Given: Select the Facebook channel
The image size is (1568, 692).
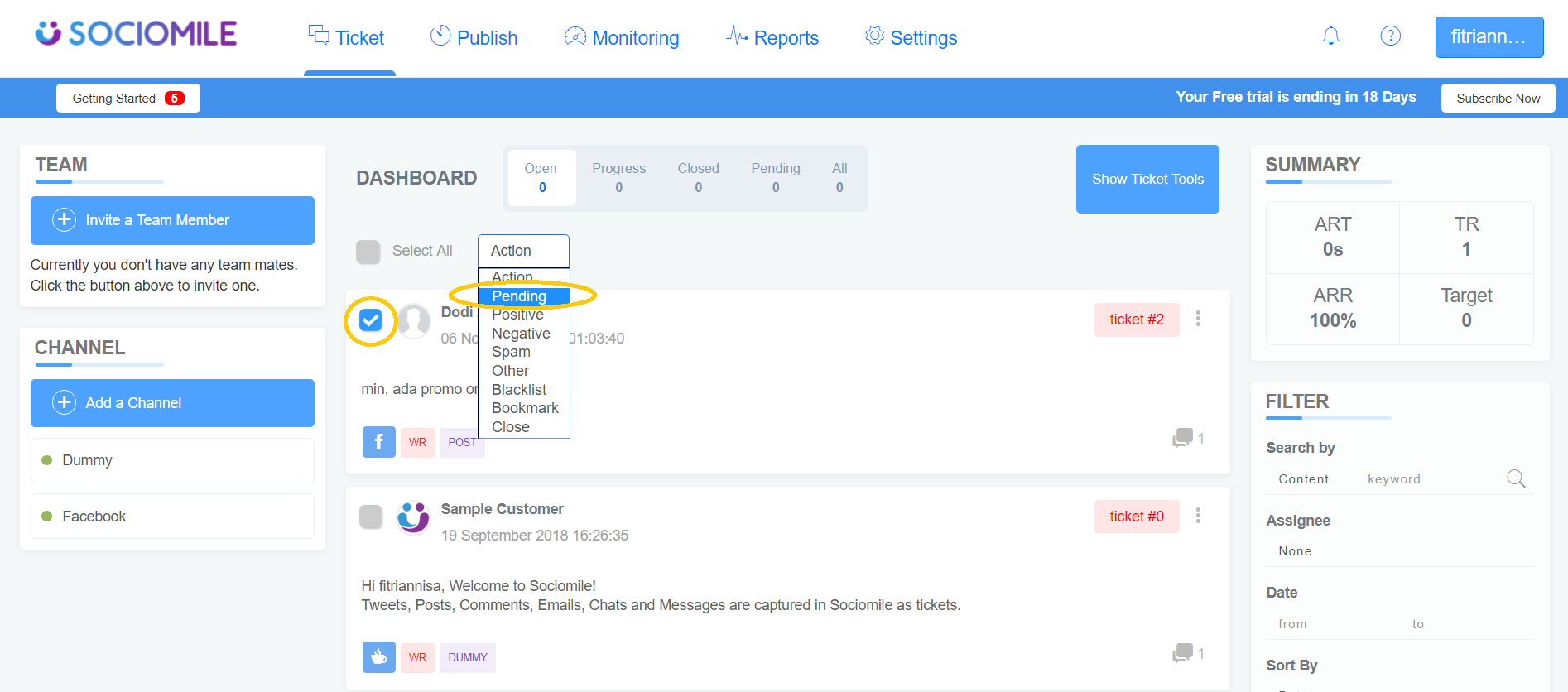Looking at the screenshot, I should 172,517.
